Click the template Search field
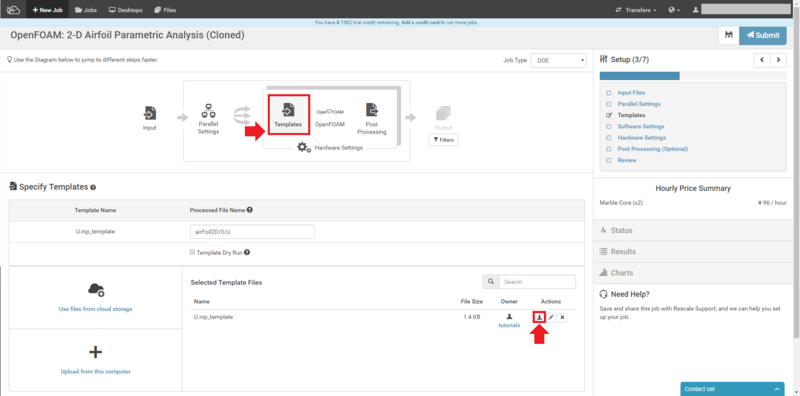The image size is (800, 396). pyautogui.click(x=537, y=282)
